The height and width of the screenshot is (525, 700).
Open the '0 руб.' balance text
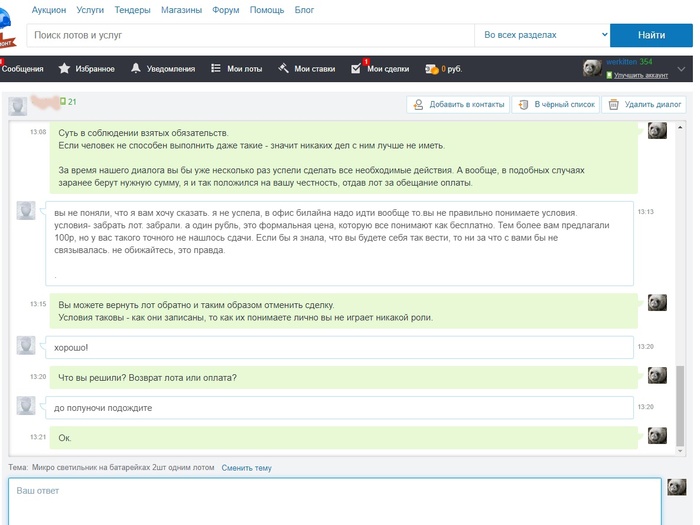tap(451, 69)
